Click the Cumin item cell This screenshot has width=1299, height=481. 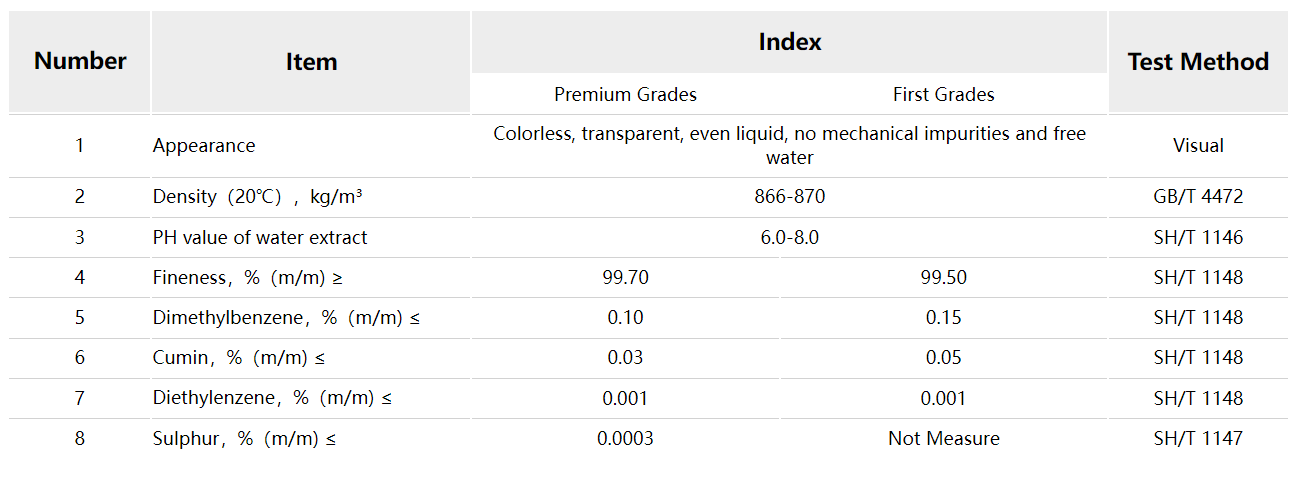[x=239, y=358]
